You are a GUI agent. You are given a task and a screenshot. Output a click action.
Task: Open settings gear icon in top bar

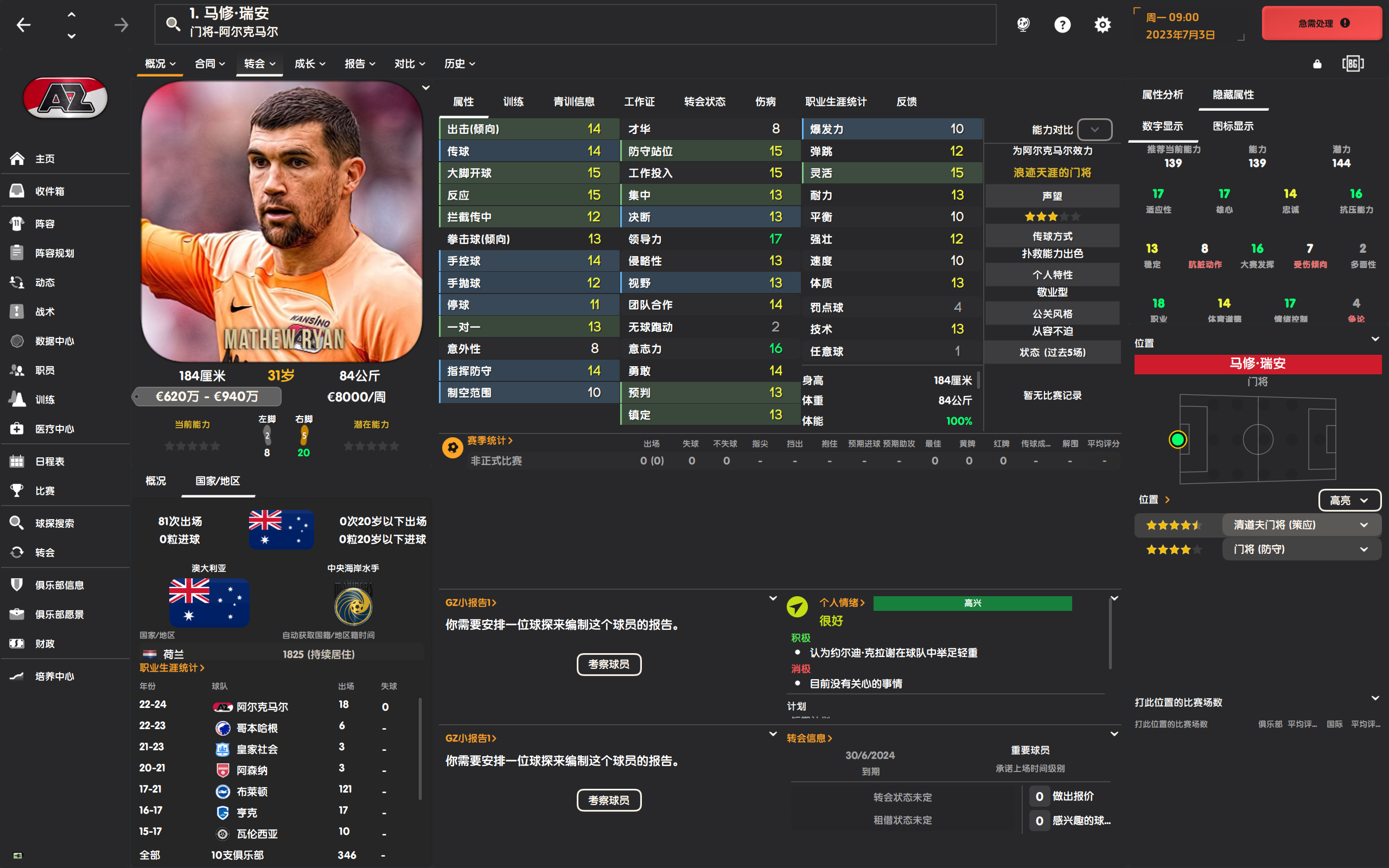click(1103, 25)
